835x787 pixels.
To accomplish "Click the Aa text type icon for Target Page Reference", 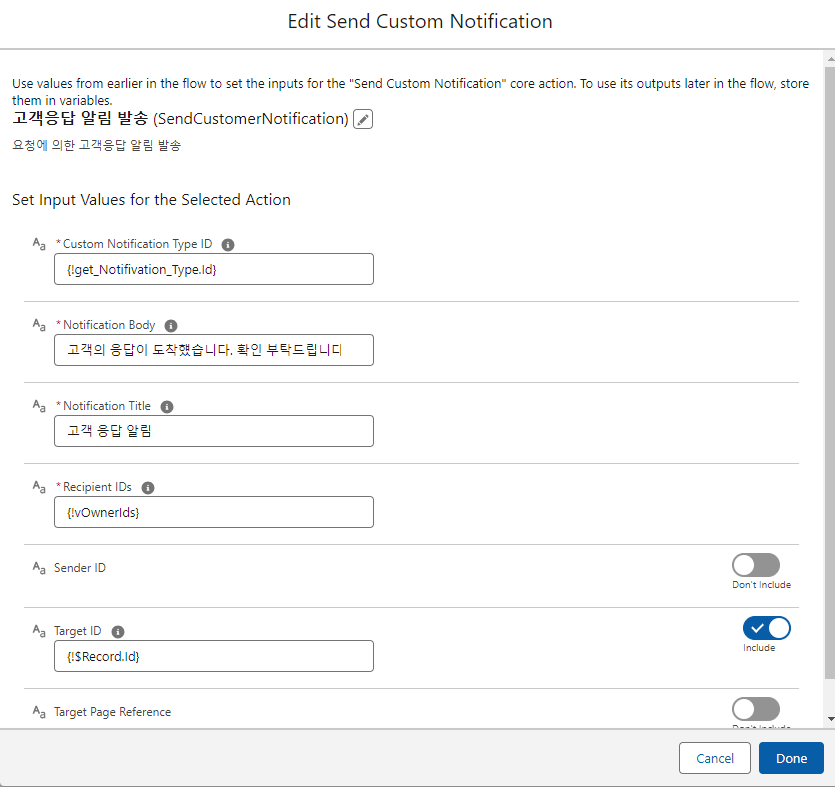I will pyautogui.click(x=39, y=712).
